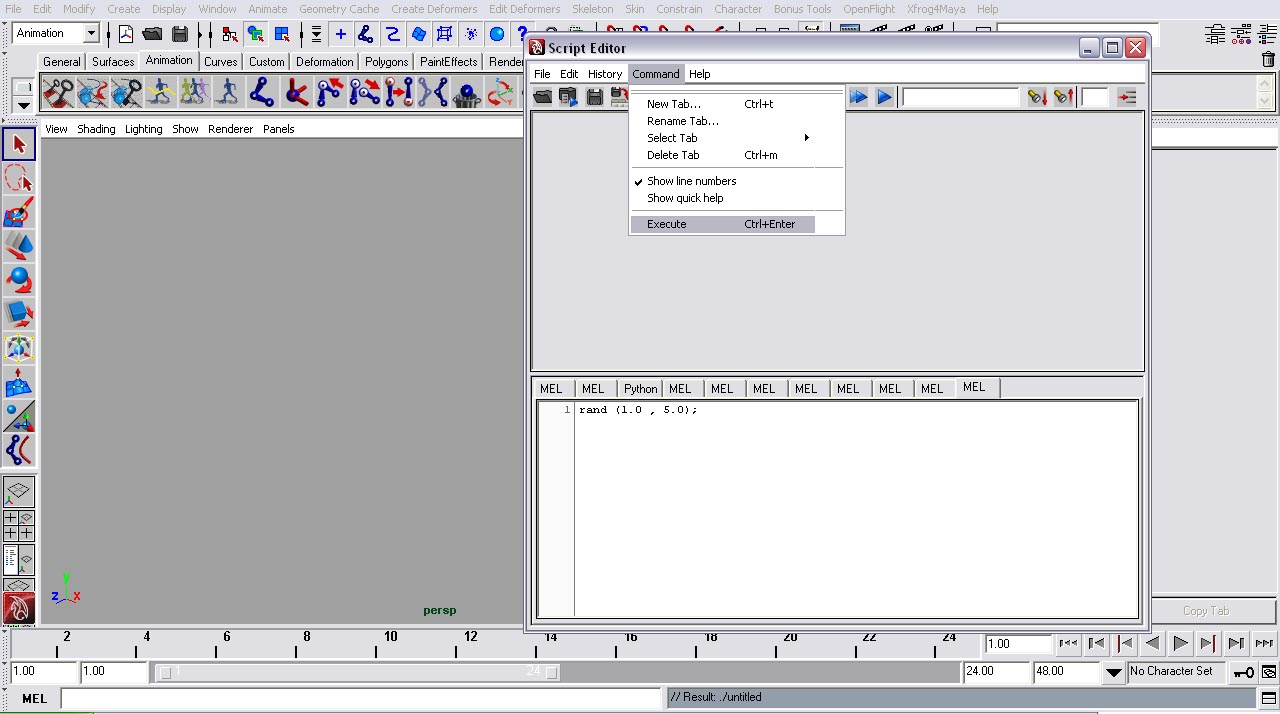
Task: Click the trash can icon on shelf
Action: 1268,60
